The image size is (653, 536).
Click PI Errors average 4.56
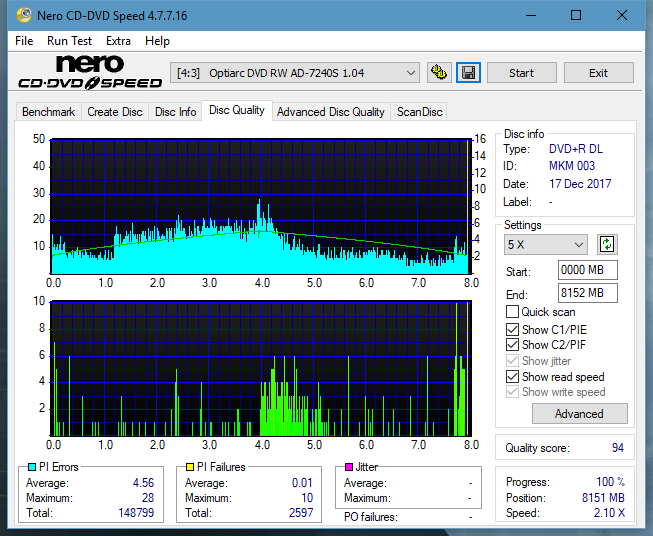pos(143,483)
